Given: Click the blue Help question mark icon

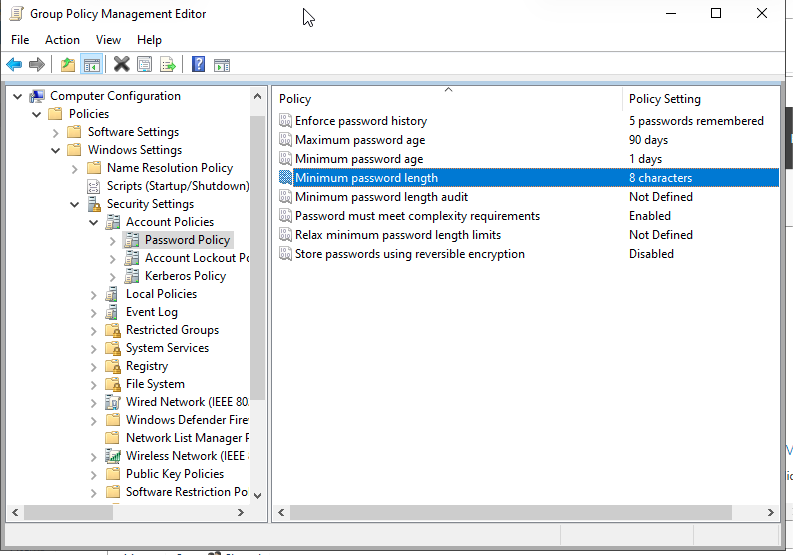Looking at the screenshot, I should tap(198, 64).
